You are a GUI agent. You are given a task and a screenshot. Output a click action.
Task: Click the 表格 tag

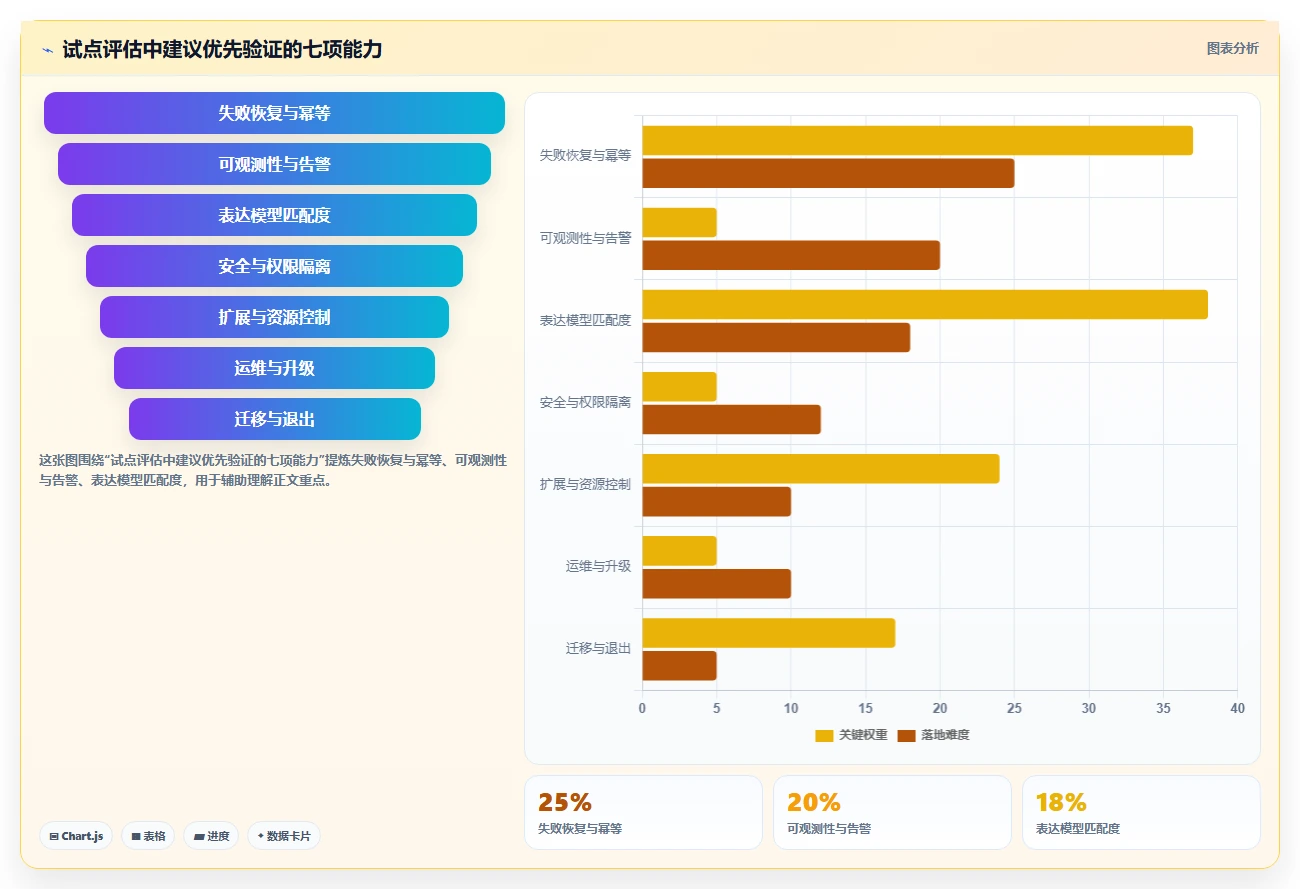tap(148, 836)
